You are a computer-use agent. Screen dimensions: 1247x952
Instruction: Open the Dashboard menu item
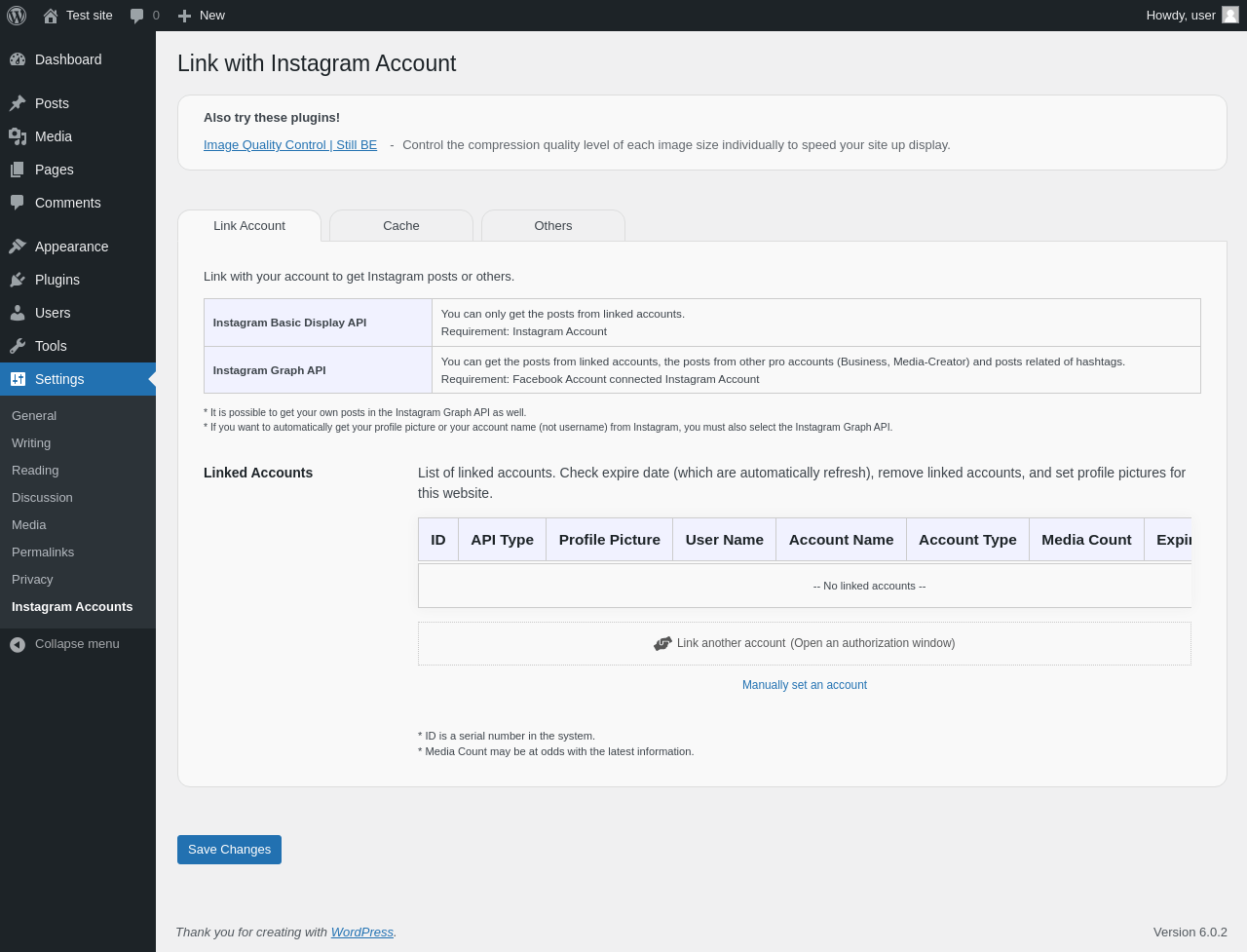(x=78, y=59)
